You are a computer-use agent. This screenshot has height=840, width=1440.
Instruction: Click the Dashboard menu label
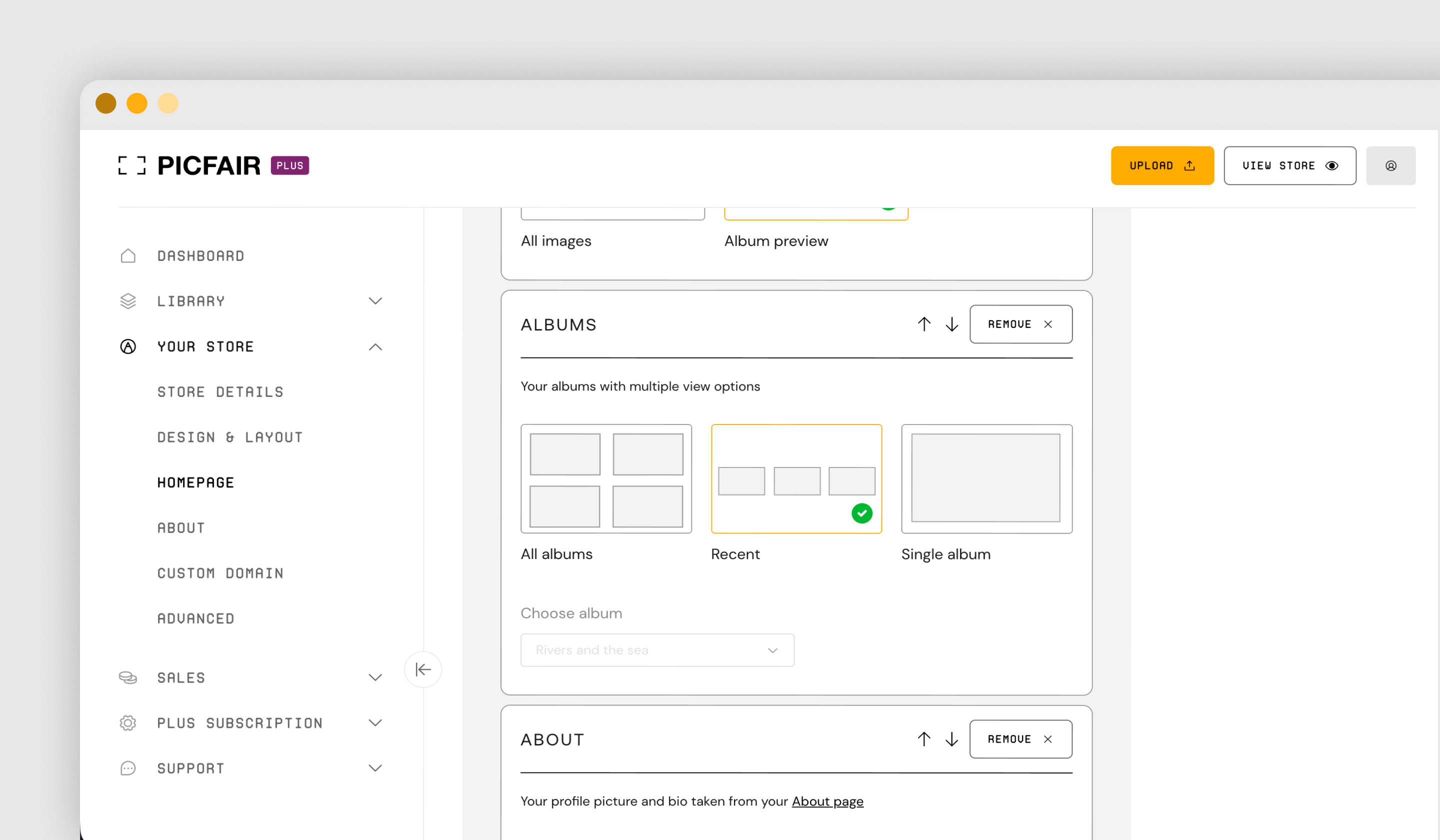pyautogui.click(x=200, y=256)
